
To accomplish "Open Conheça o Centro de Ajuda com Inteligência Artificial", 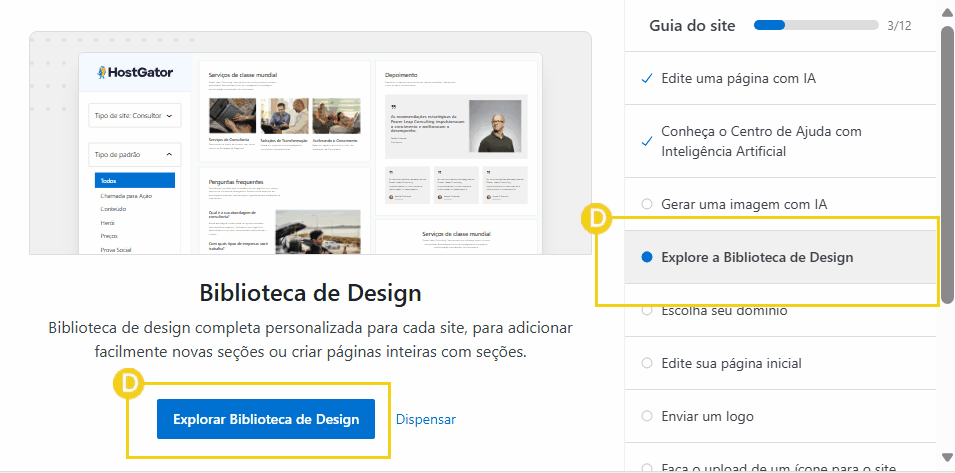I will [780, 141].
